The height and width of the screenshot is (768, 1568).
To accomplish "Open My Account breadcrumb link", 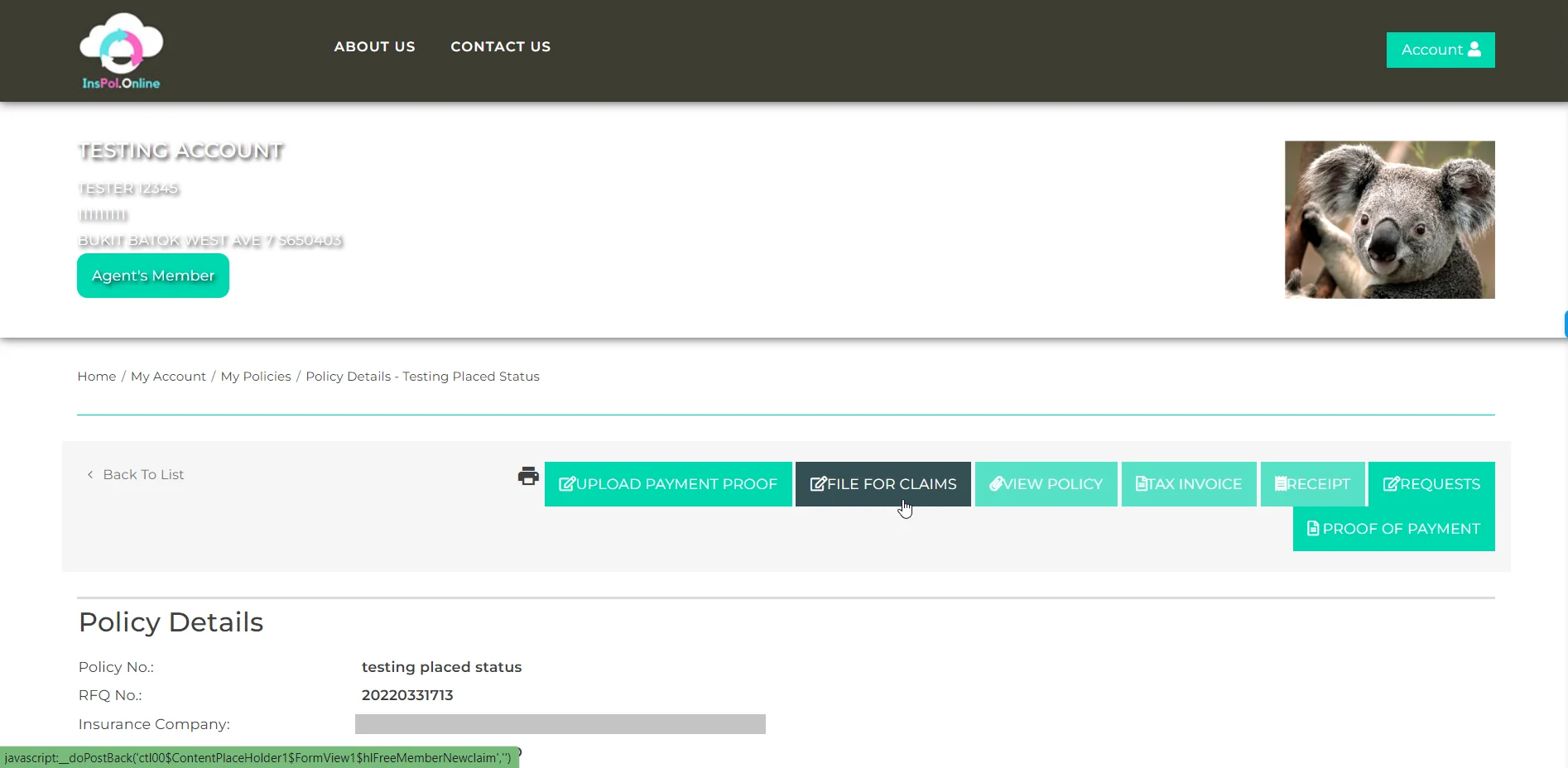I will tap(168, 377).
